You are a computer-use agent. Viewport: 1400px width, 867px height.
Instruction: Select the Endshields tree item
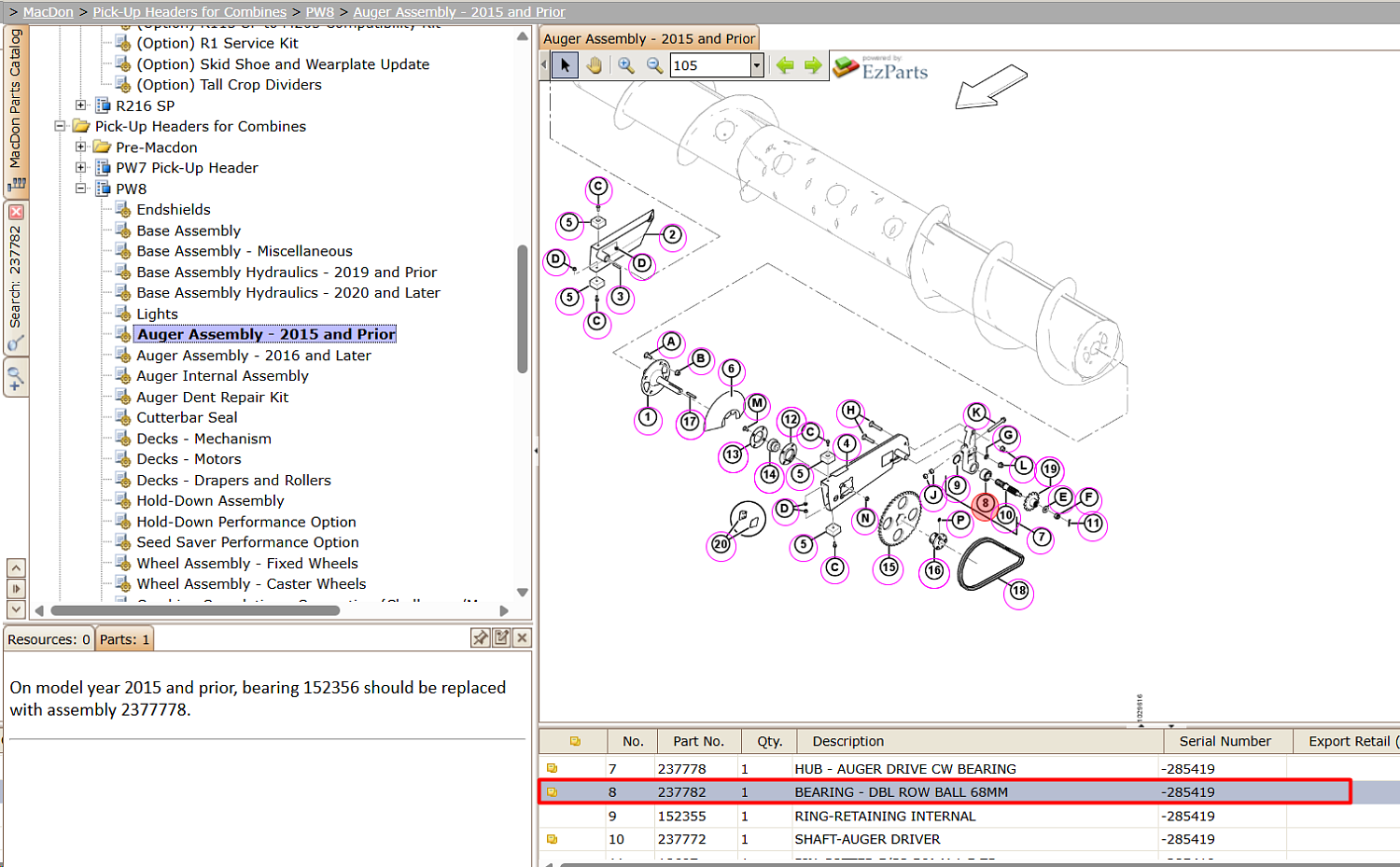(174, 210)
